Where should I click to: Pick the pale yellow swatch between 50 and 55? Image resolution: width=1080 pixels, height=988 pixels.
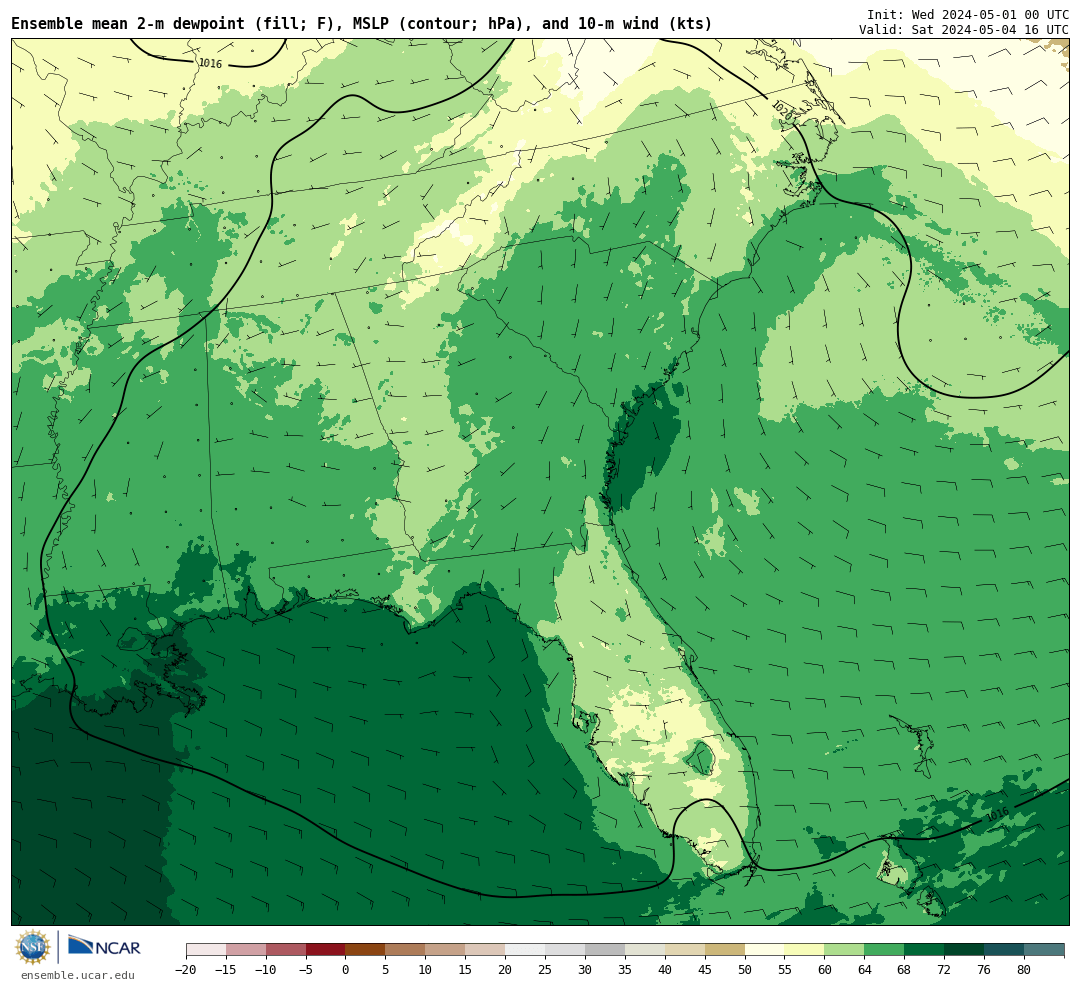tap(765, 949)
